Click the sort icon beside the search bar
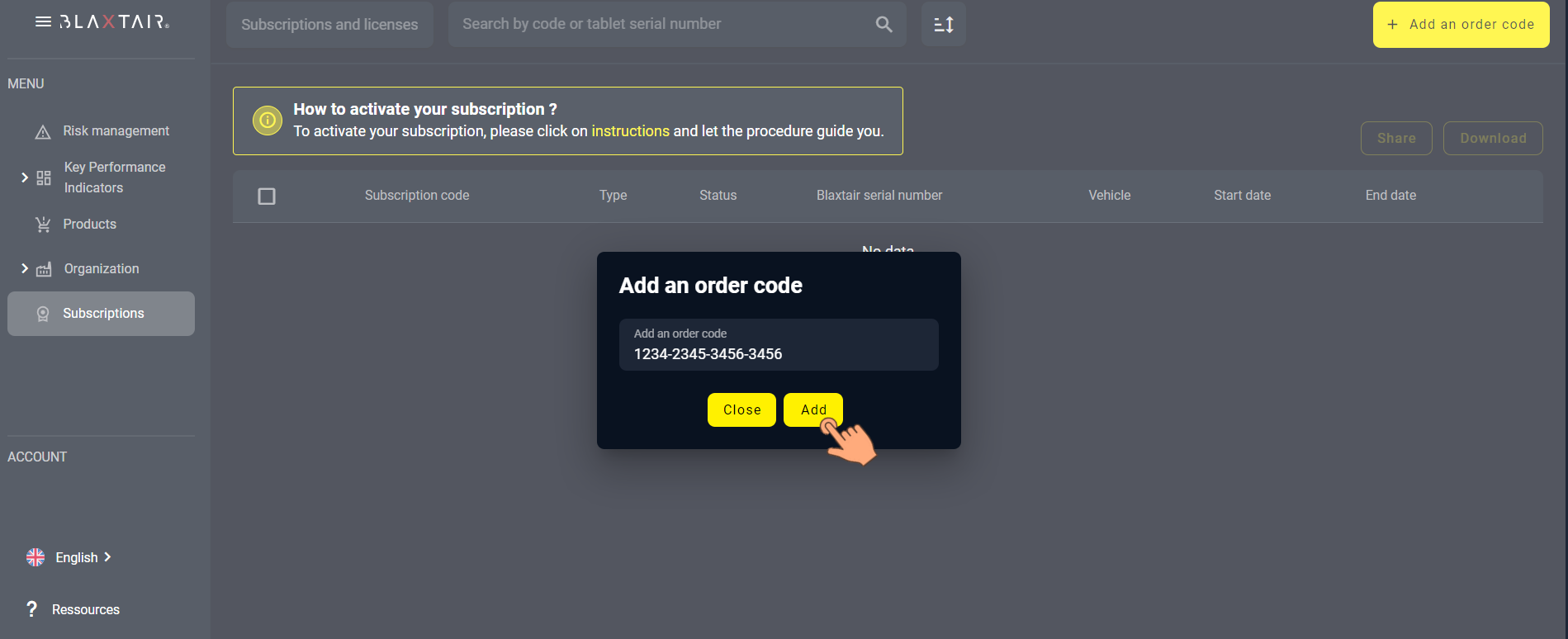Viewport: 1568px width, 639px height. point(943,24)
